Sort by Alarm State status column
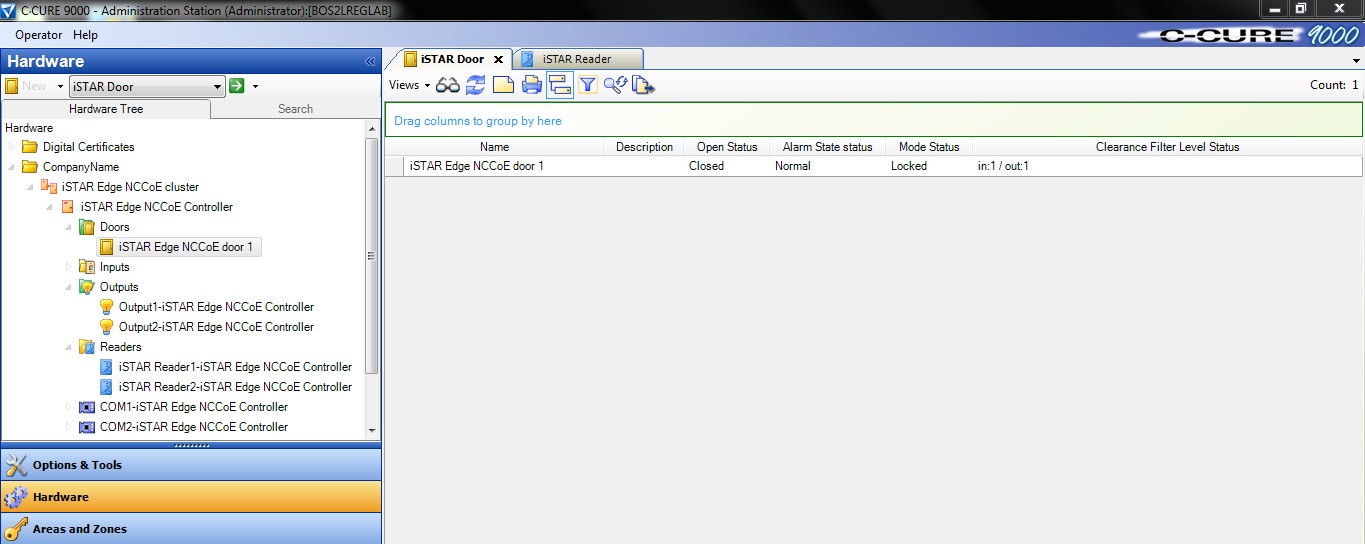 click(x=827, y=147)
